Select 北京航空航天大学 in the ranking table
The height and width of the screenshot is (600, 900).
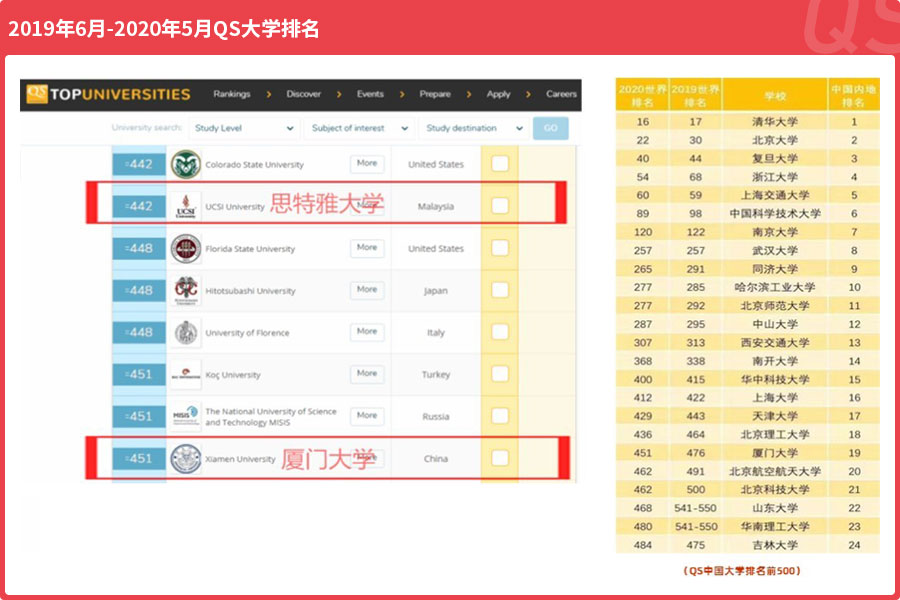tap(775, 471)
